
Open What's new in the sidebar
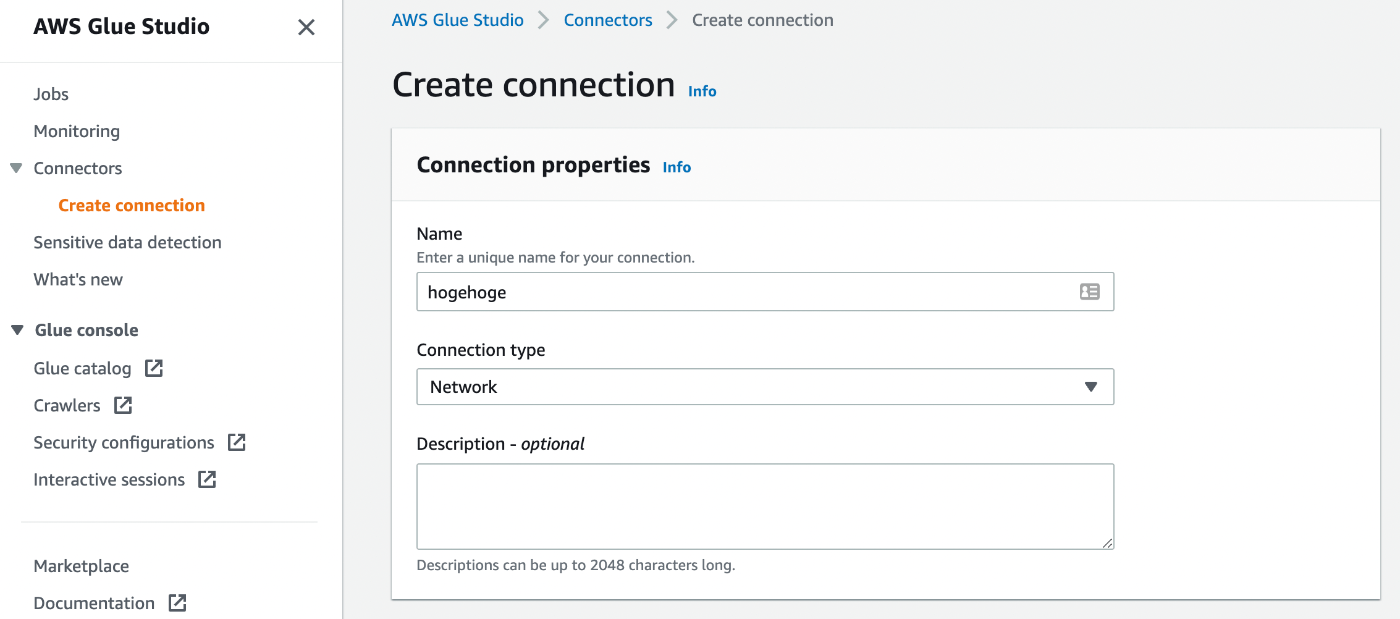[x=78, y=279]
